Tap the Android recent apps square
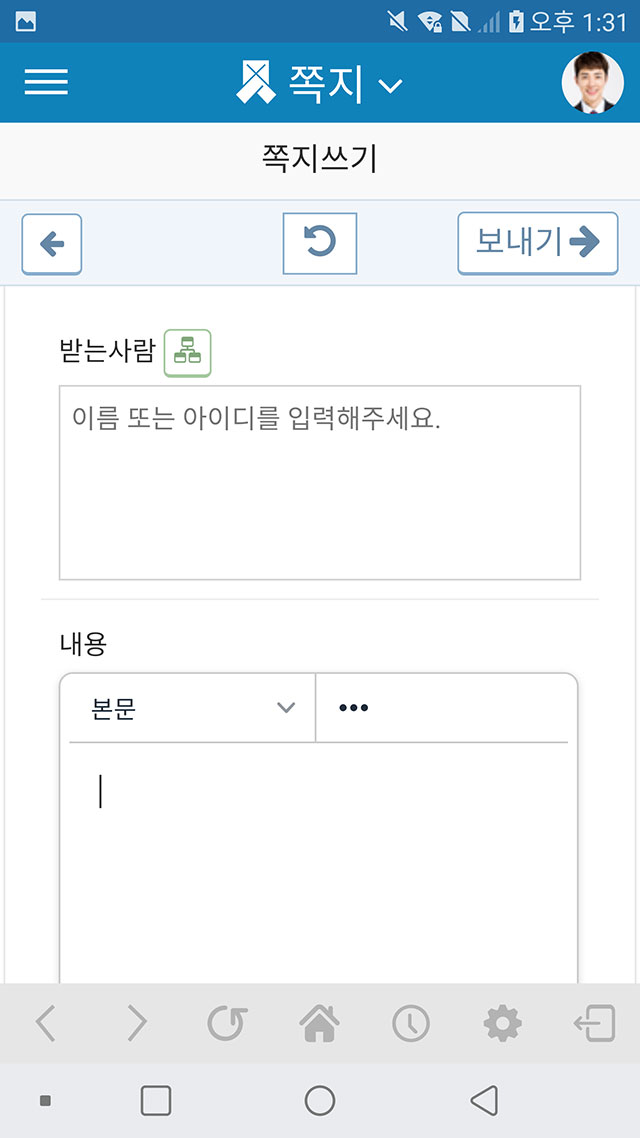This screenshot has height=1138, width=640. [x=156, y=1100]
